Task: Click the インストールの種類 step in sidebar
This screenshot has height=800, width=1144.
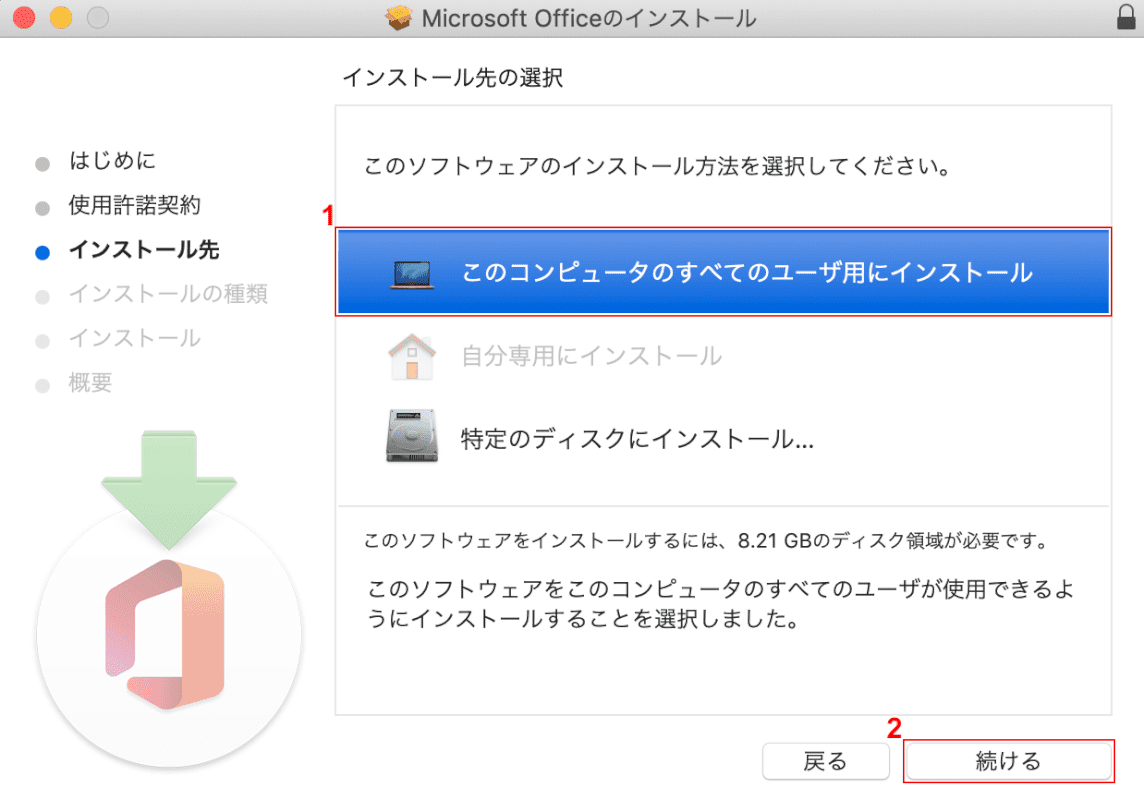Action: pos(168,294)
